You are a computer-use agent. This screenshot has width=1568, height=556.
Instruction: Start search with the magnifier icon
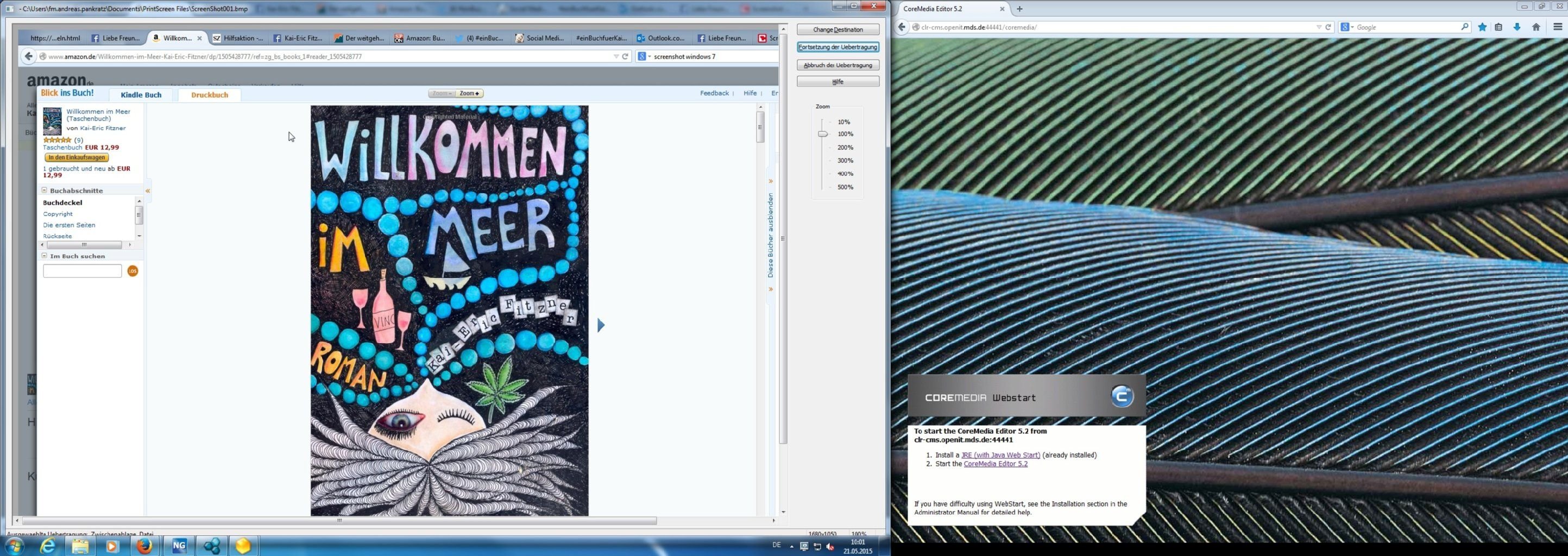pos(1464,27)
